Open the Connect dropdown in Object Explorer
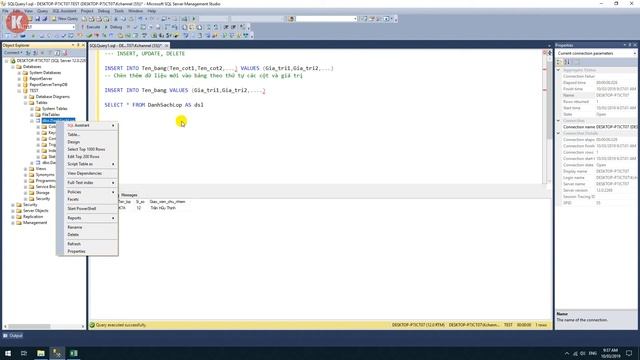This screenshot has height=360, width=640. tap(13, 53)
